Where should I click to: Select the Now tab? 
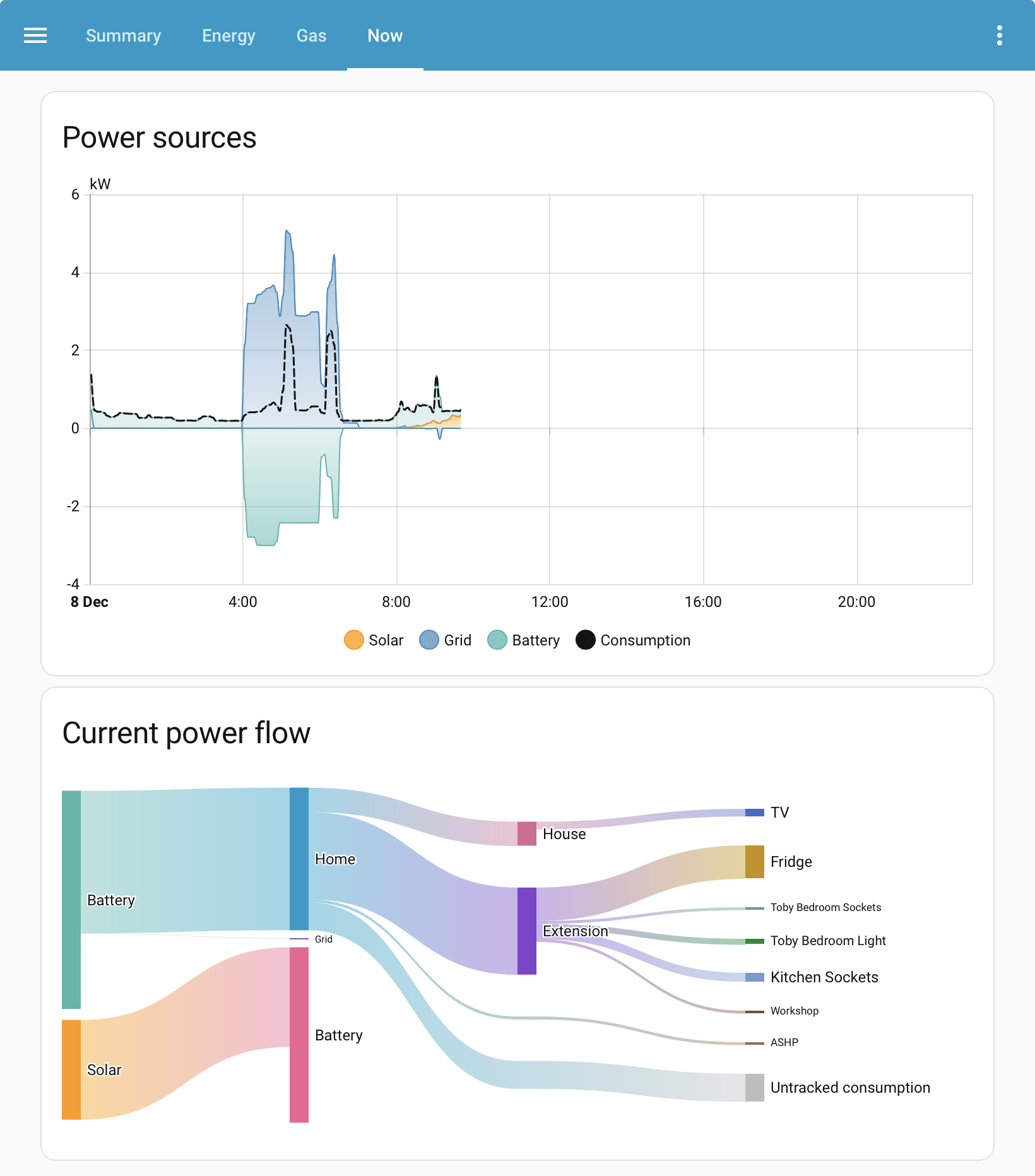coord(385,35)
